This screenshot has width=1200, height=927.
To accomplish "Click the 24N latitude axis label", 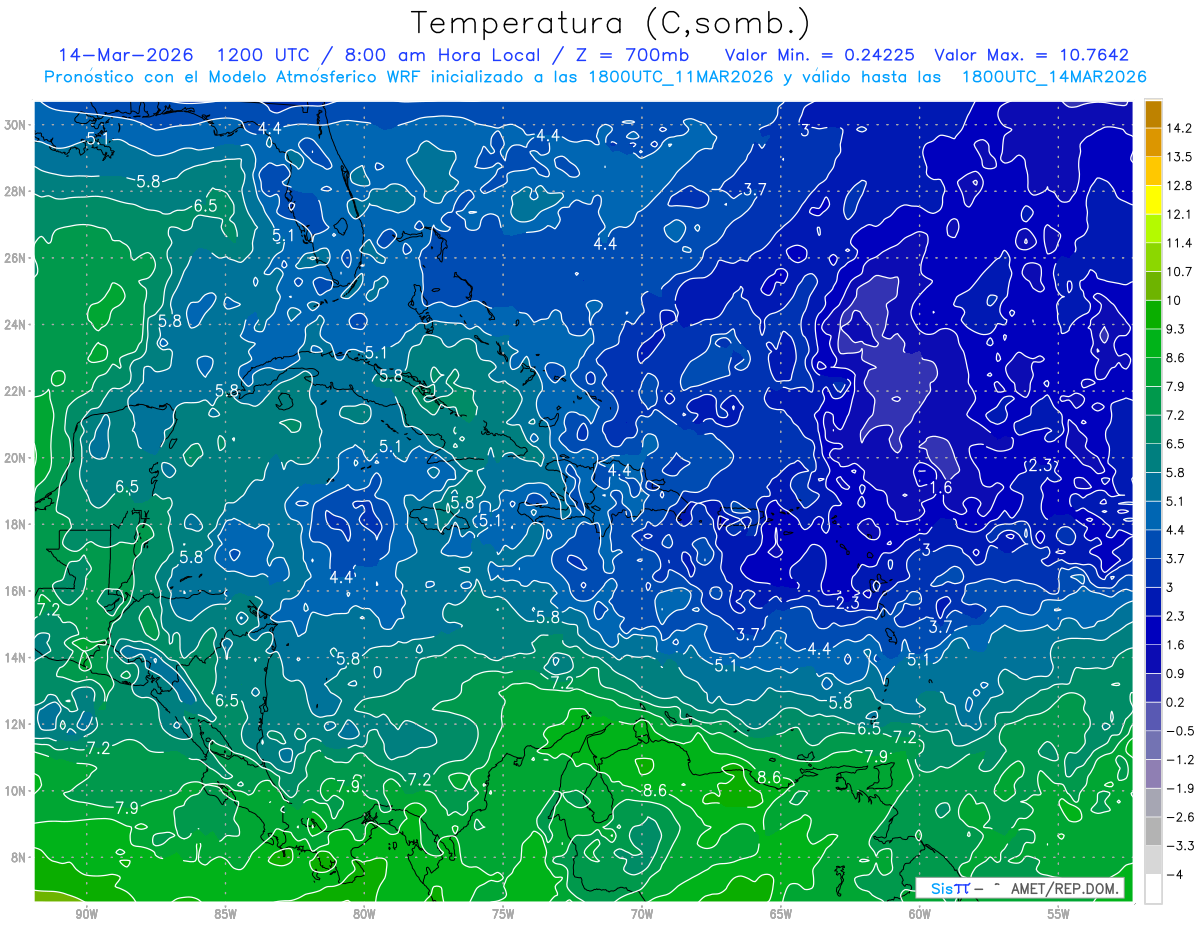I will click(17, 325).
